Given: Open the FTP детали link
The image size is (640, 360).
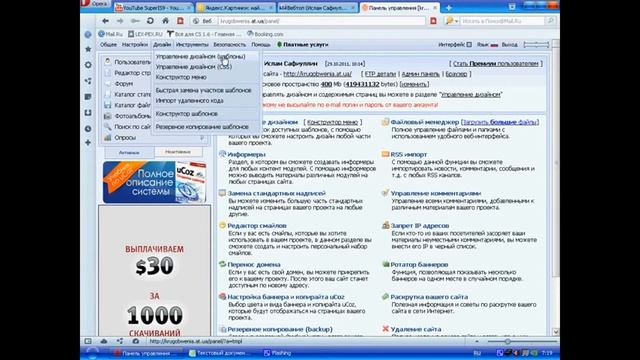Looking at the screenshot, I should point(380,74).
